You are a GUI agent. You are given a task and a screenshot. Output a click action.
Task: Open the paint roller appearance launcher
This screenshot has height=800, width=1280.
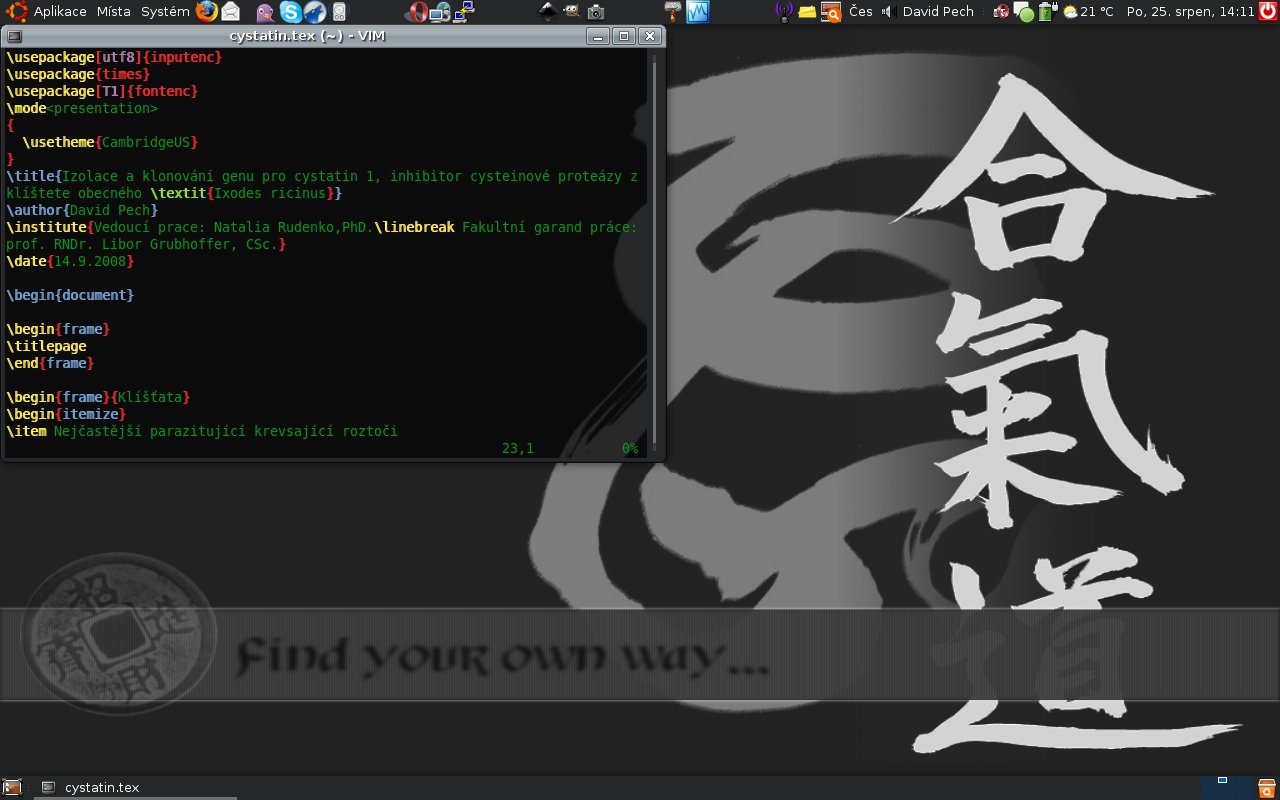[x=674, y=12]
